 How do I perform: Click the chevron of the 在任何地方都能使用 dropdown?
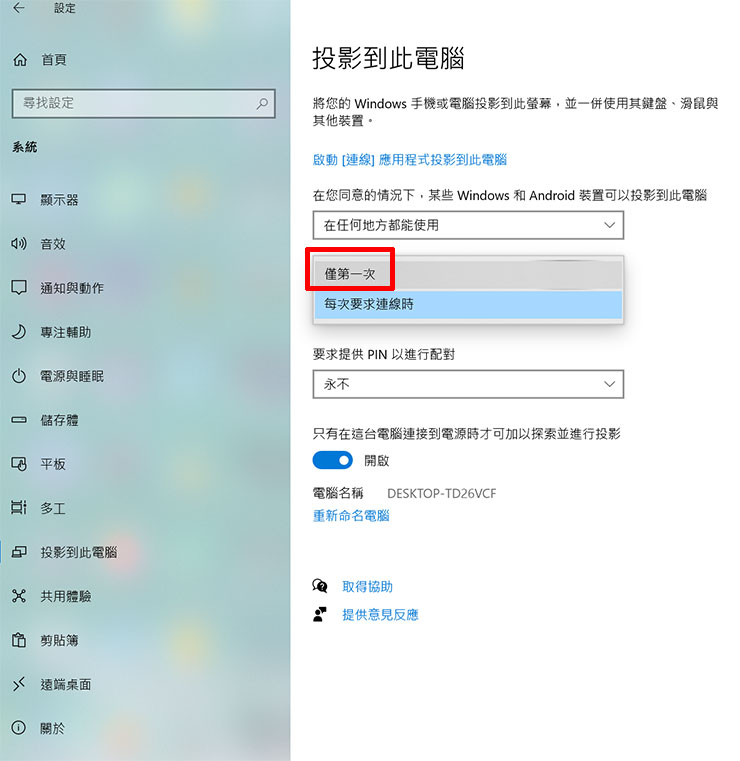coord(609,225)
